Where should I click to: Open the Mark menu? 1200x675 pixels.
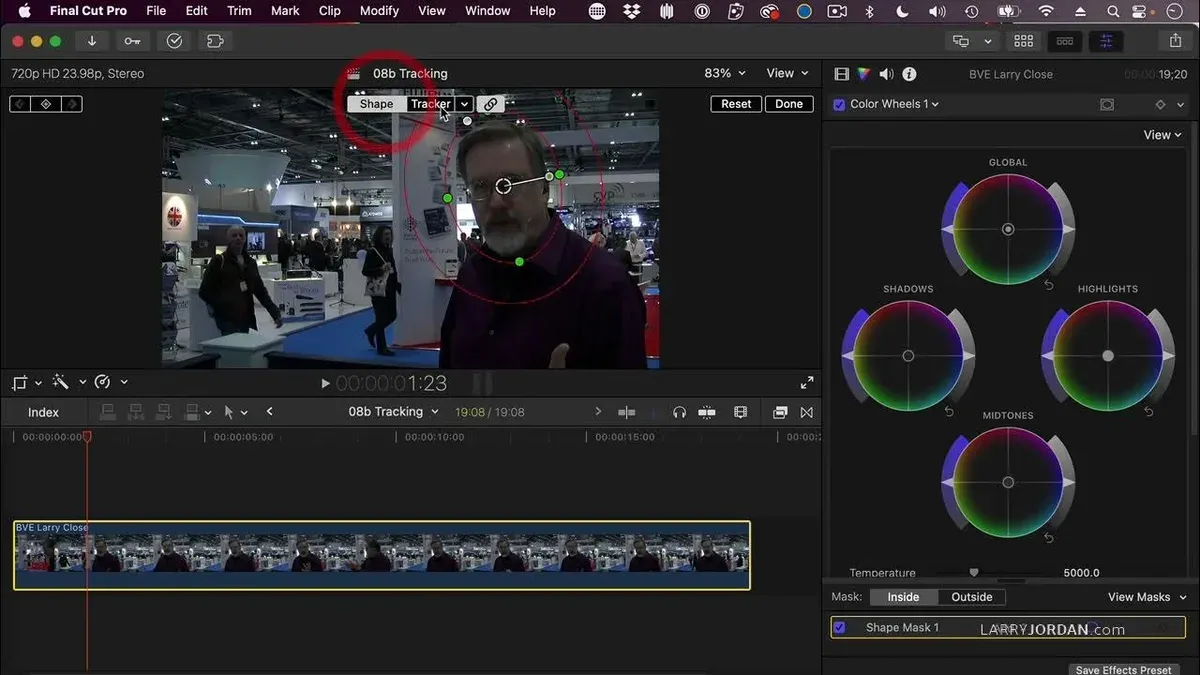tap(285, 11)
